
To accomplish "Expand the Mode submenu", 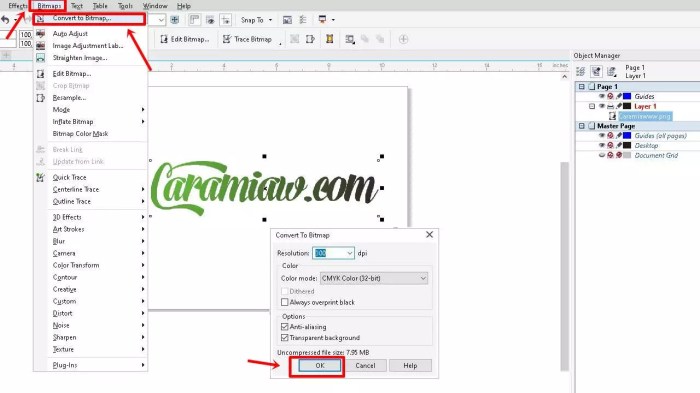I will (x=91, y=110).
